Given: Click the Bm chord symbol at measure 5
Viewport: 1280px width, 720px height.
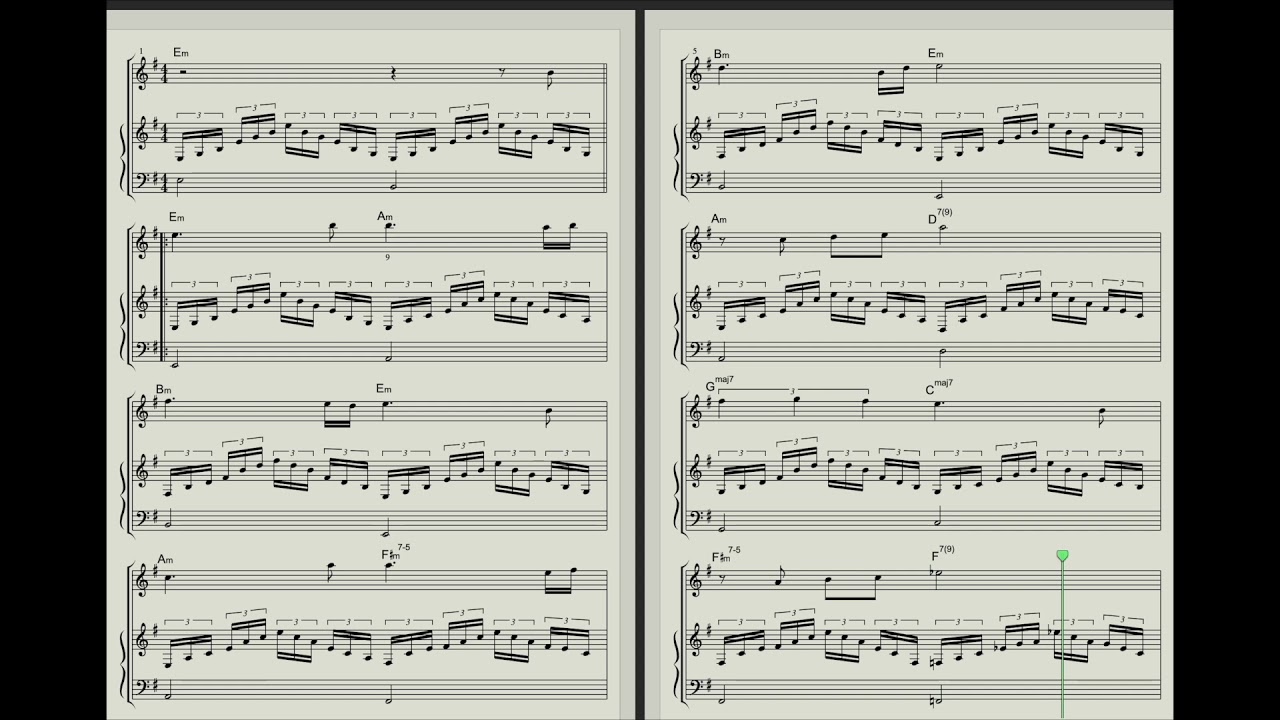Looking at the screenshot, I should tap(721, 54).
